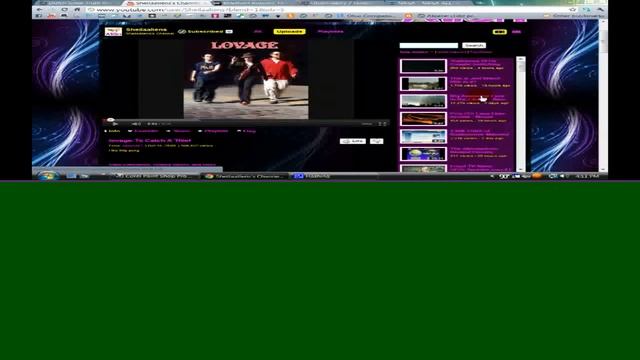640x360 pixels.
Task: Click the video progress scrubber handle
Action: (110, 120)
